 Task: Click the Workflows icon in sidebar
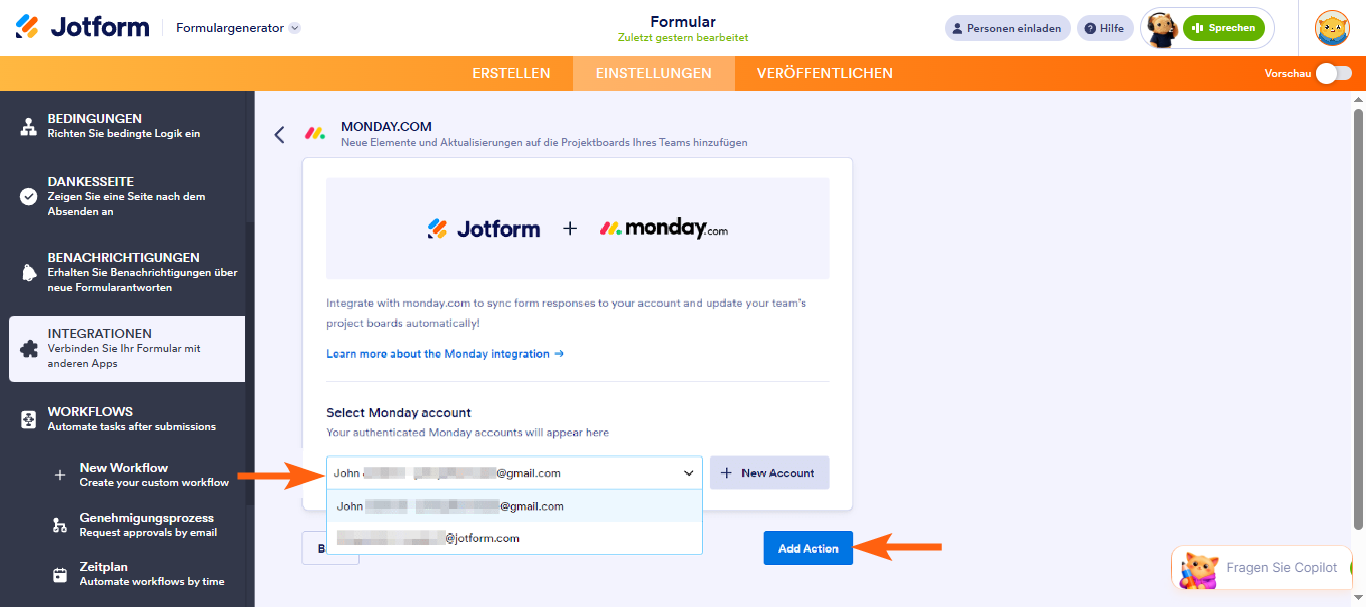(29, 419)
